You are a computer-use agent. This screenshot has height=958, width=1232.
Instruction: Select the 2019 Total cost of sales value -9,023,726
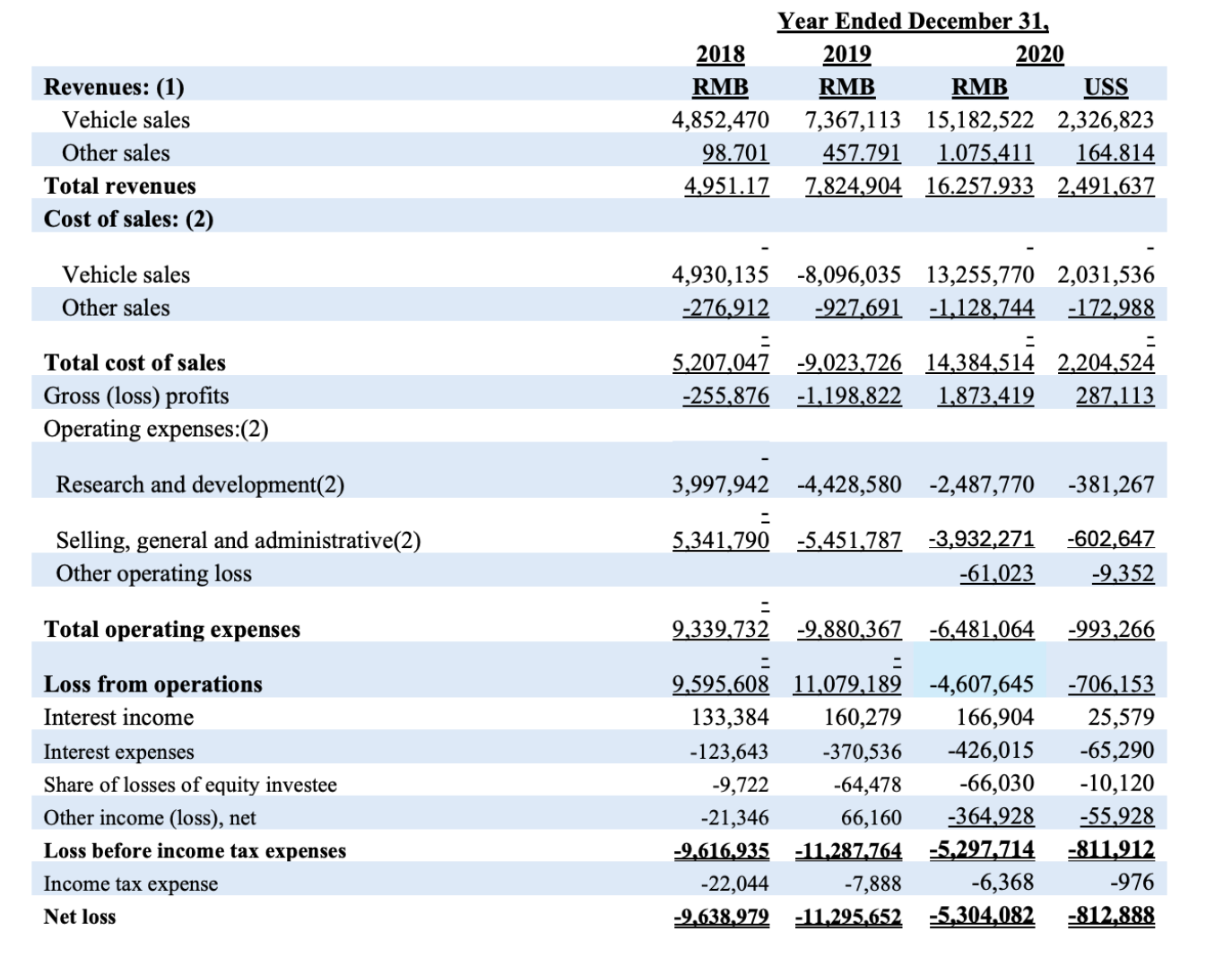[x=848, y=363]
